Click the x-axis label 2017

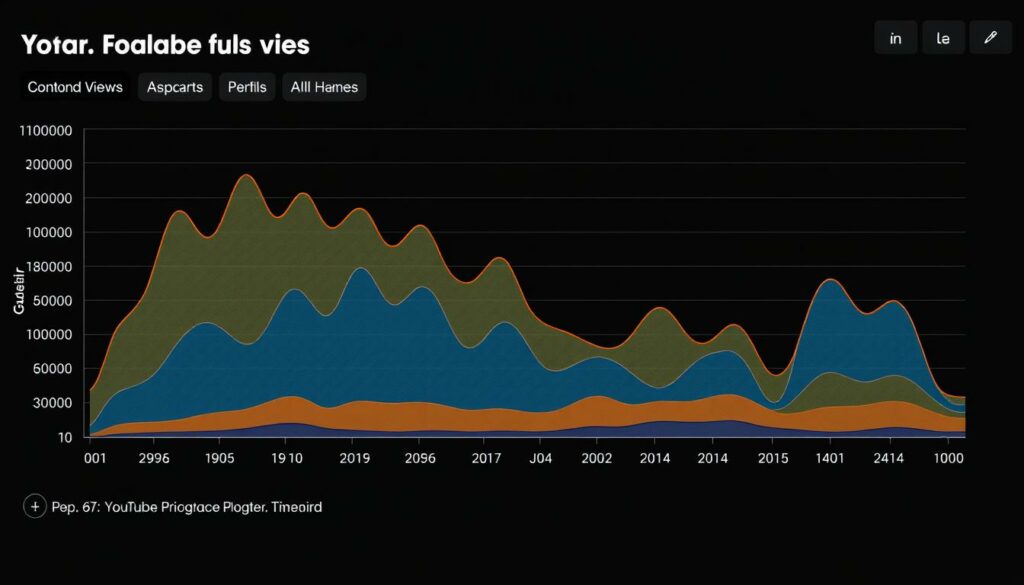[x=487, y=458]
